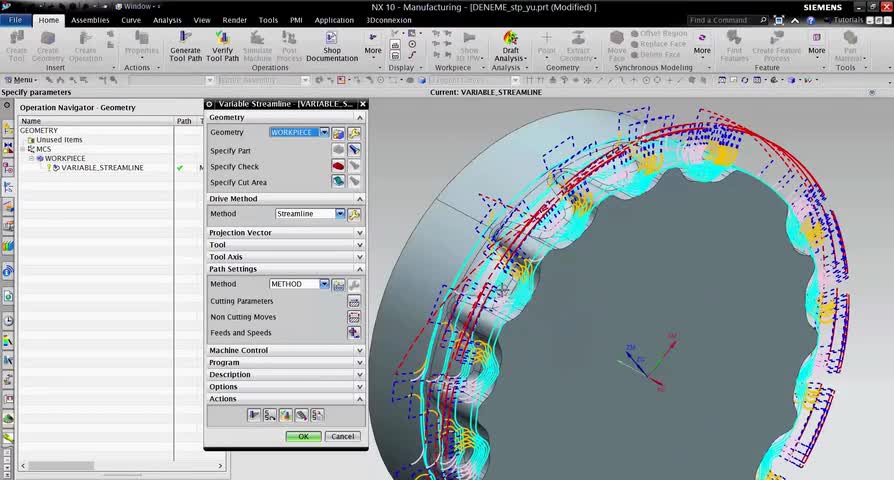
Task: Click the last icon in the Actions row
Action: pos(318,415)
